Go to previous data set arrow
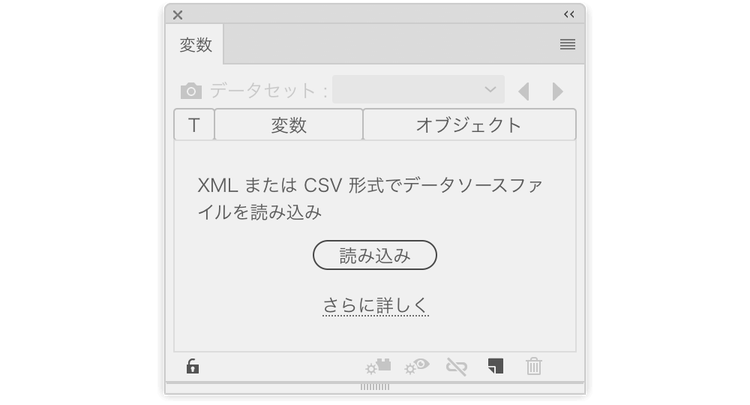The width and height of the screenshot is (750, 405). [524, 91]
